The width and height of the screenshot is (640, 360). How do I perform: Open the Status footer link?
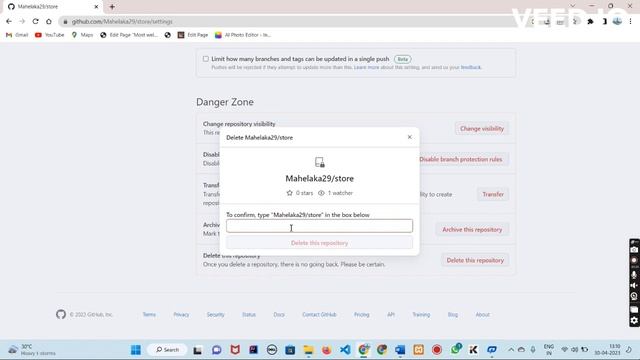249,315
